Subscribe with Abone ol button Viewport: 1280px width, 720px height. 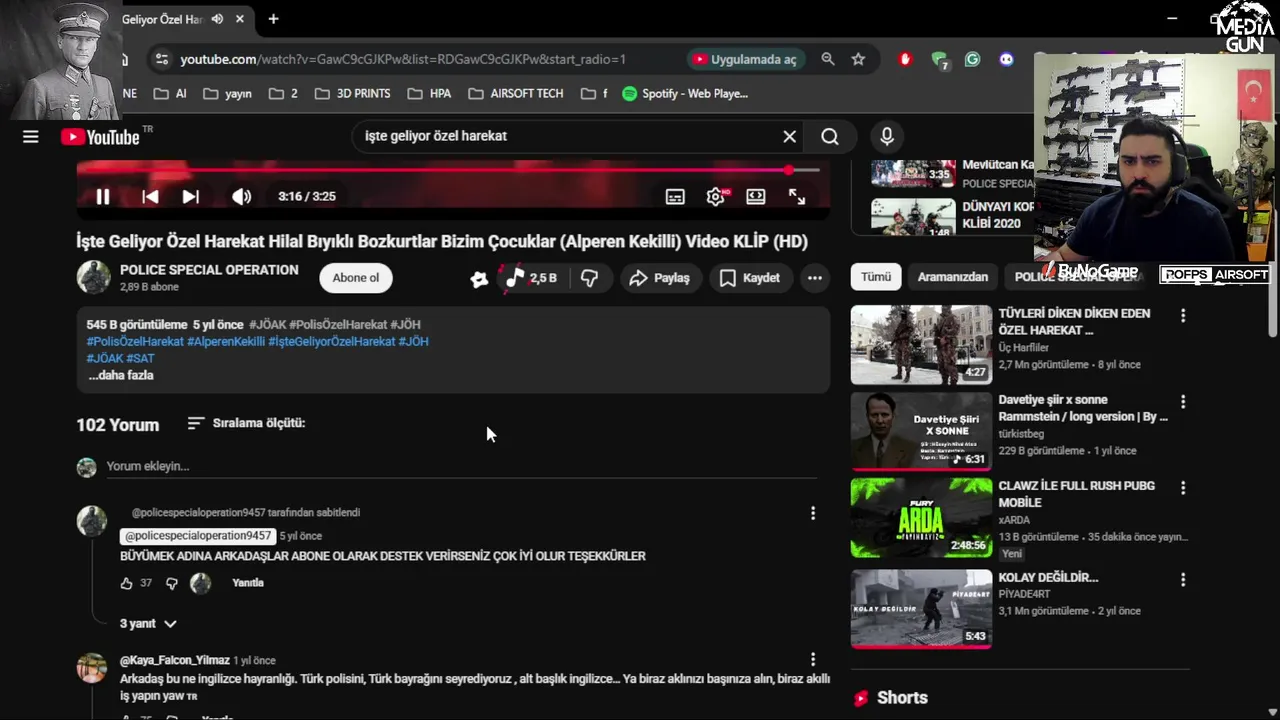tap(356, 278)
